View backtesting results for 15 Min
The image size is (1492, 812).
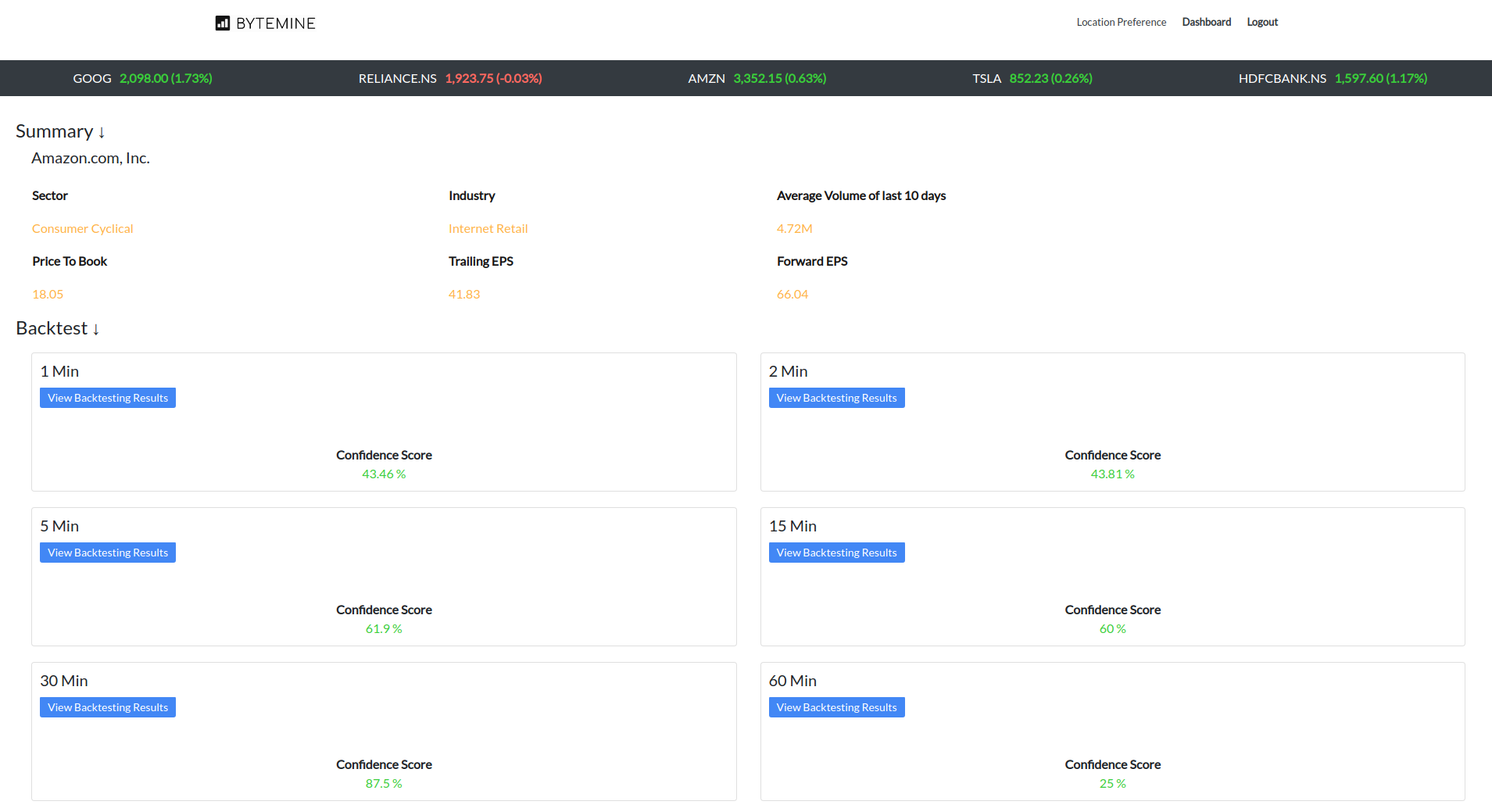click(836, 553)
